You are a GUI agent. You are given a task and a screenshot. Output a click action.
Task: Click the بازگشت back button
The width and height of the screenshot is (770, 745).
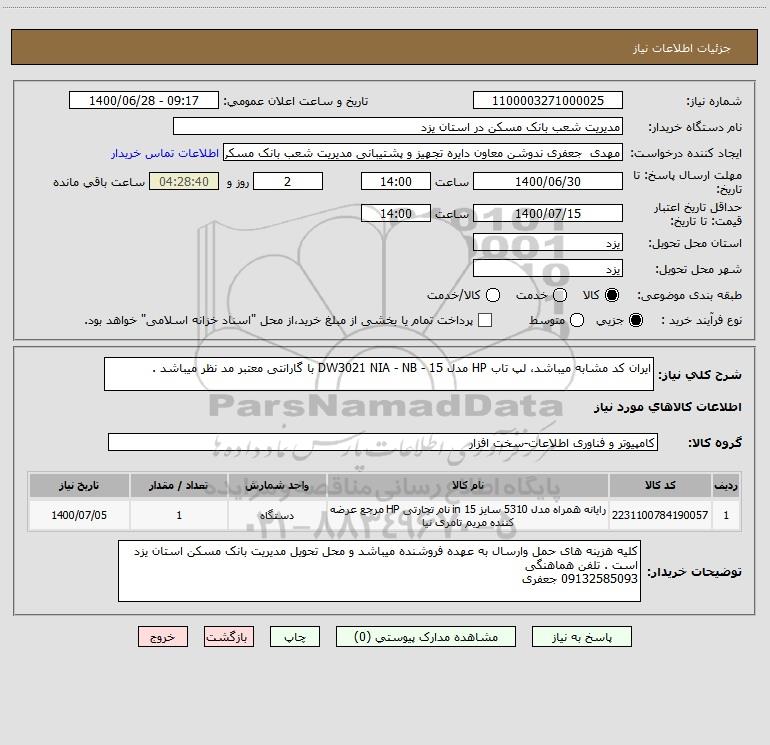(x=229, y=637)
